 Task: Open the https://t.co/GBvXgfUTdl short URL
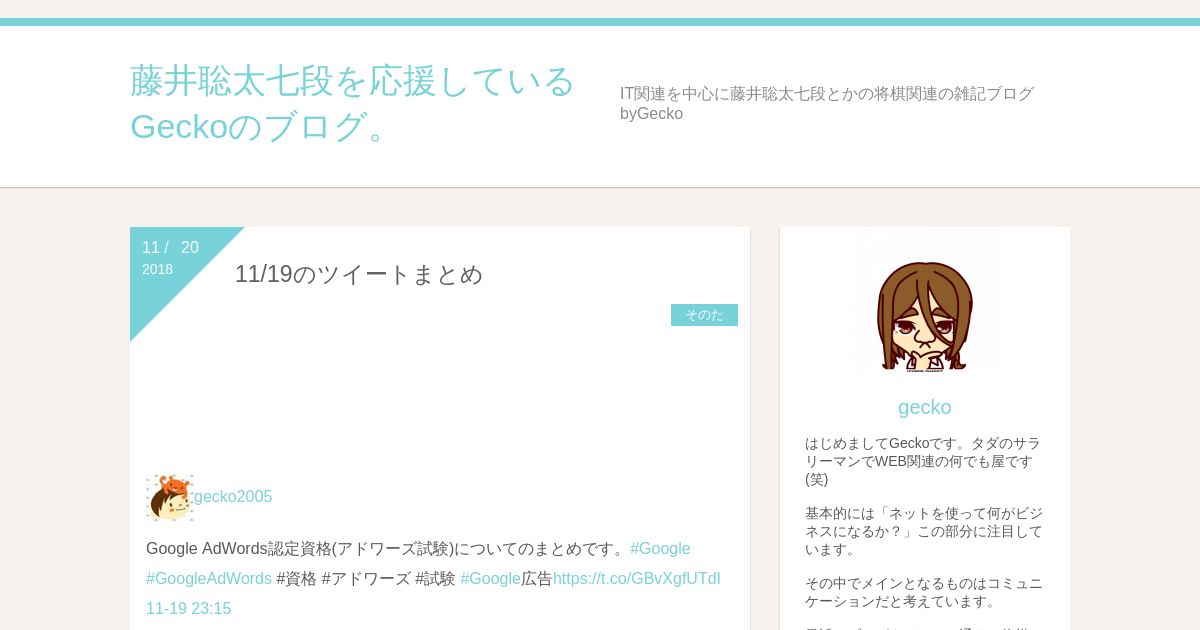point(636,579)
